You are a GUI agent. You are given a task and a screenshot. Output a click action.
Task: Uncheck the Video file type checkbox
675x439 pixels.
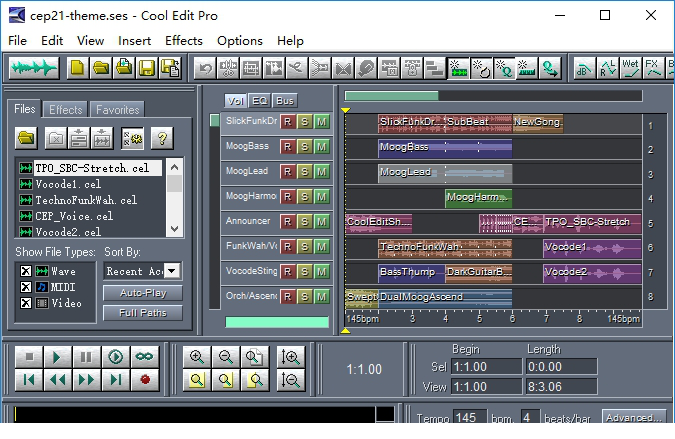(26, 303)
